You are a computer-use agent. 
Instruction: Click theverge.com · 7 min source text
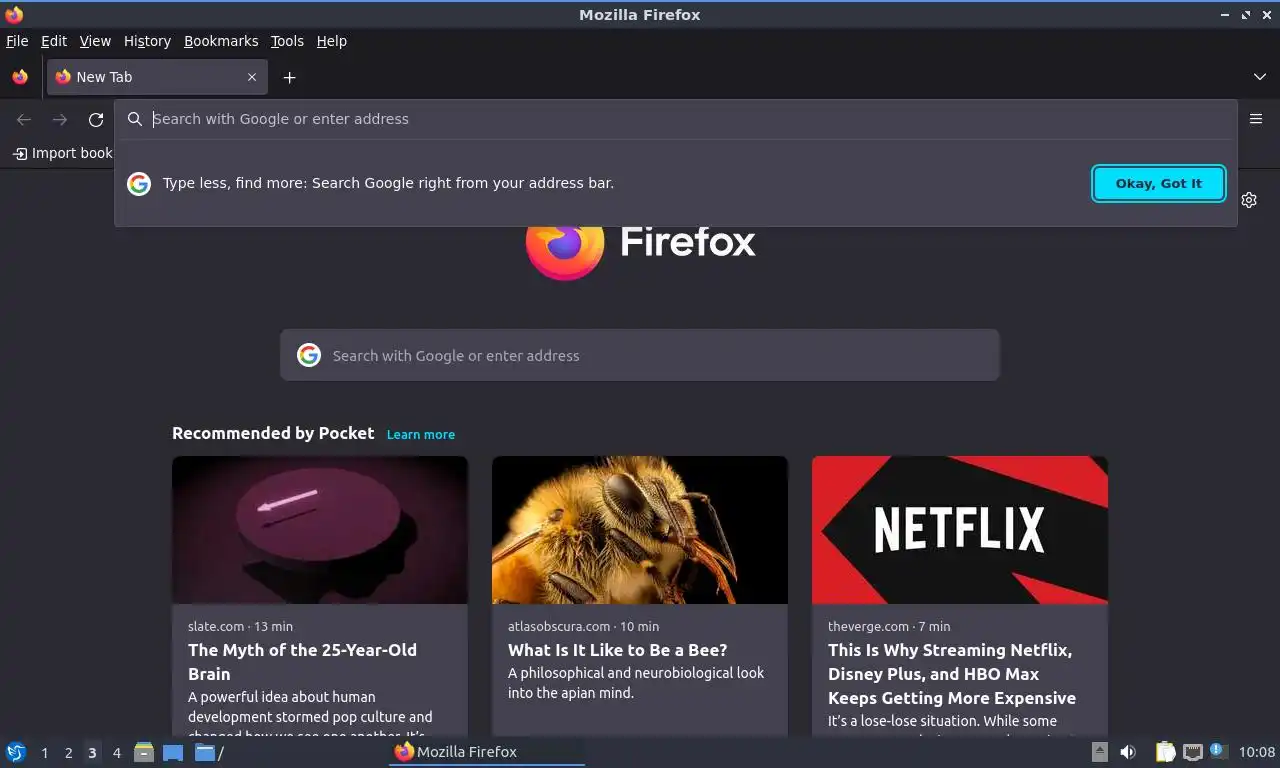(889, 626)
